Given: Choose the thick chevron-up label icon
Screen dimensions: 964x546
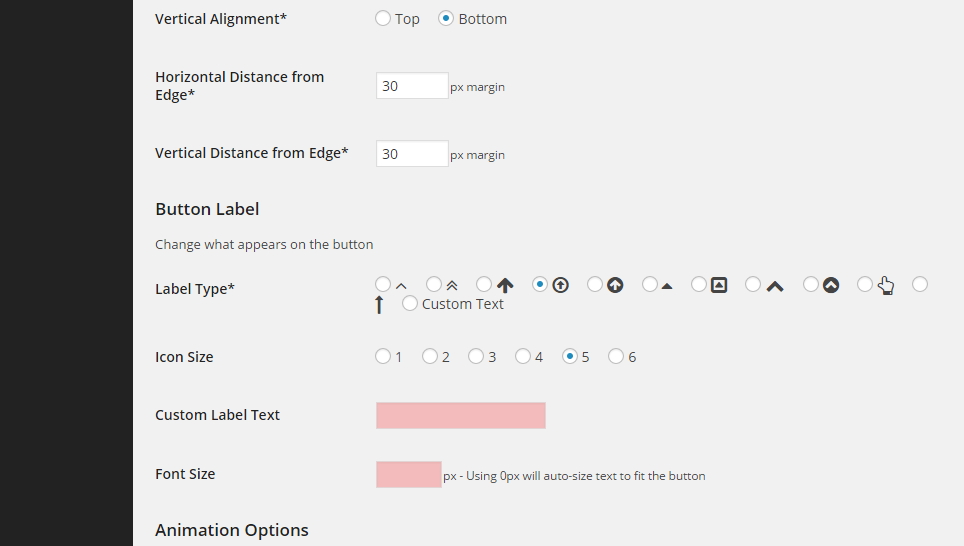Looking at the screenshot, I should 753,284.
